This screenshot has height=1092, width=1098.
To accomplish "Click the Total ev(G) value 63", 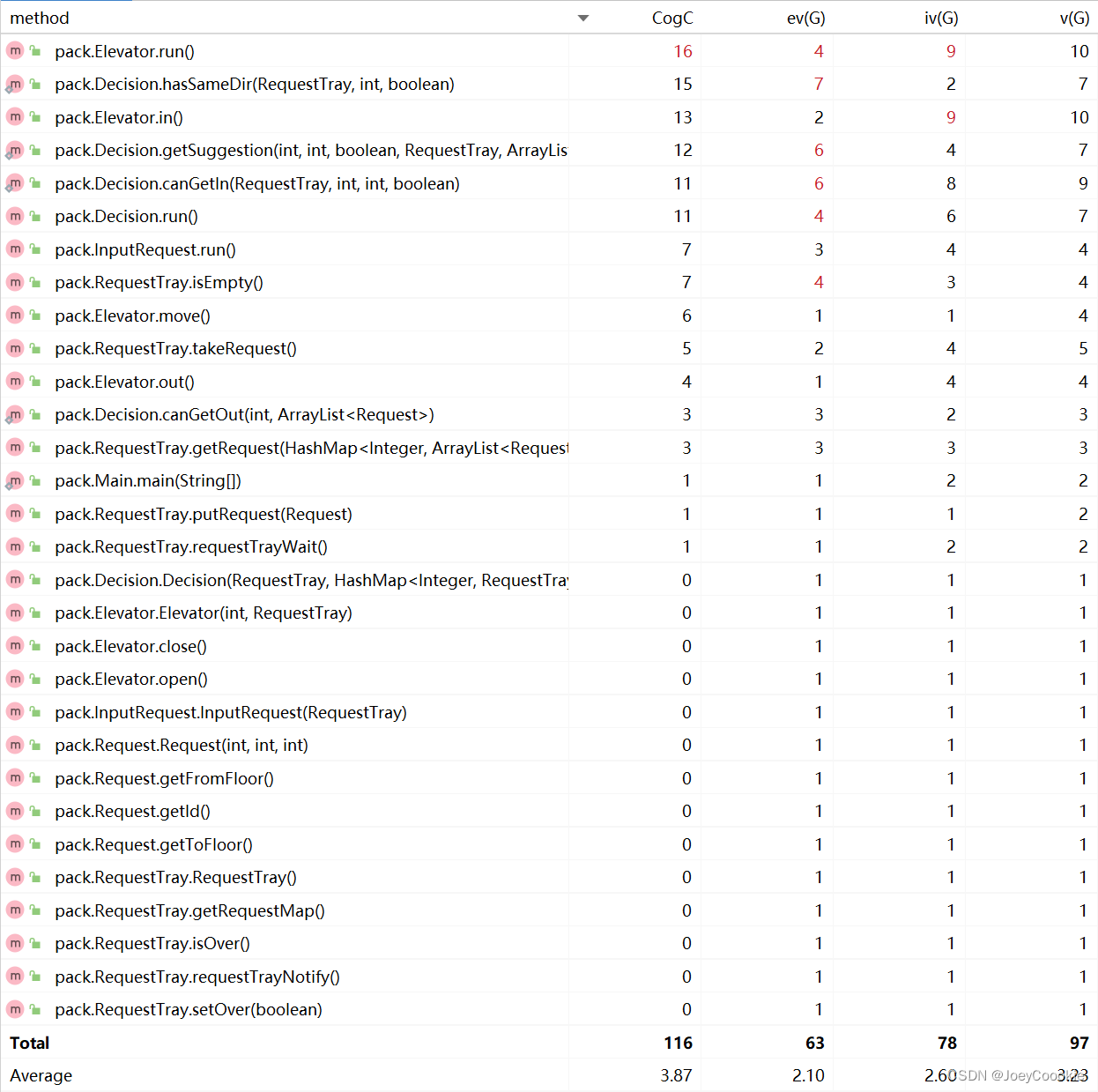I will (x=815, y=1043).
